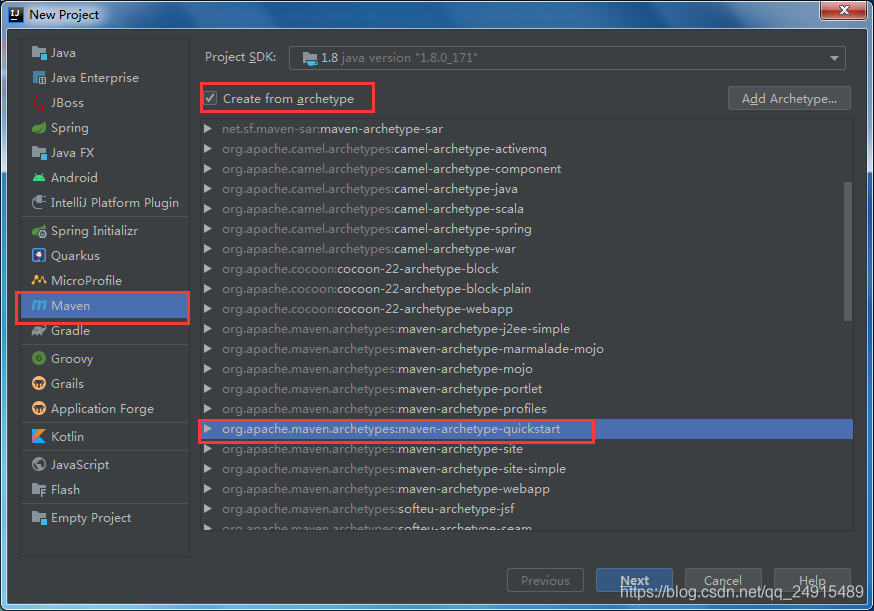This screenshot has width=874, height=611.
Task: Select maven-archetype-mojo row
Action: point(527,369)
